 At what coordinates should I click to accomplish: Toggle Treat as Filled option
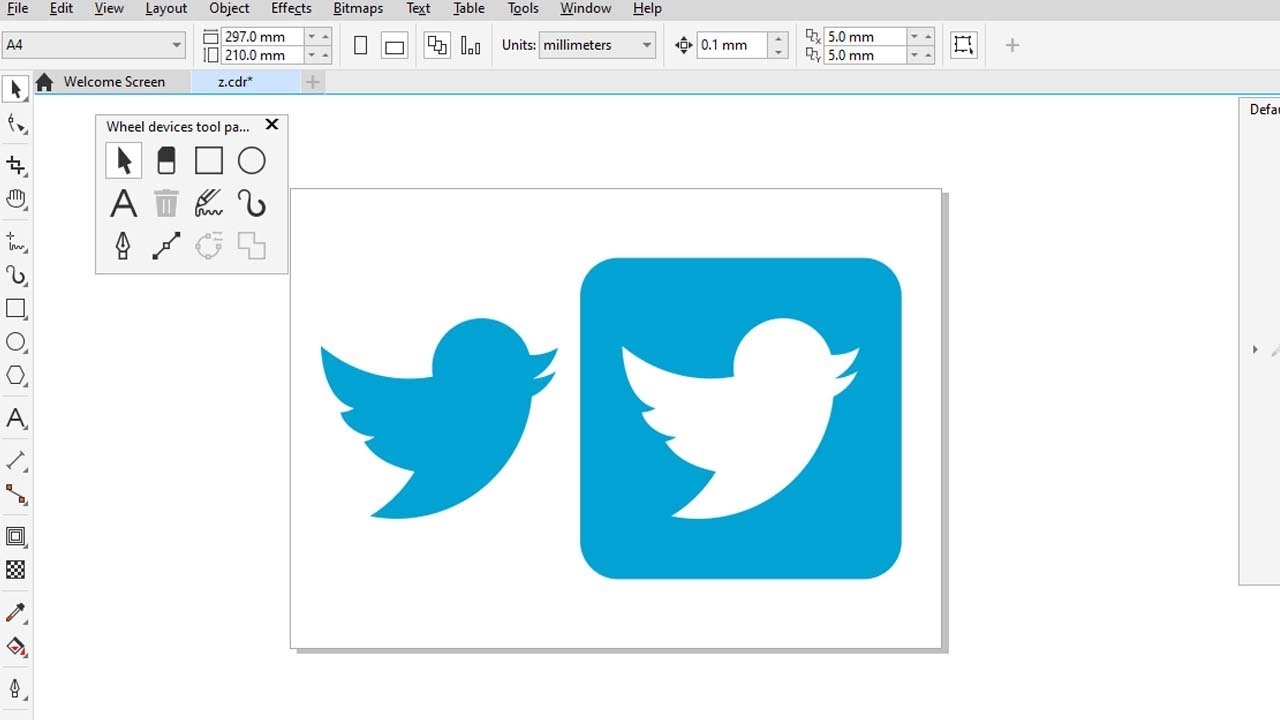tap(963, 45)
